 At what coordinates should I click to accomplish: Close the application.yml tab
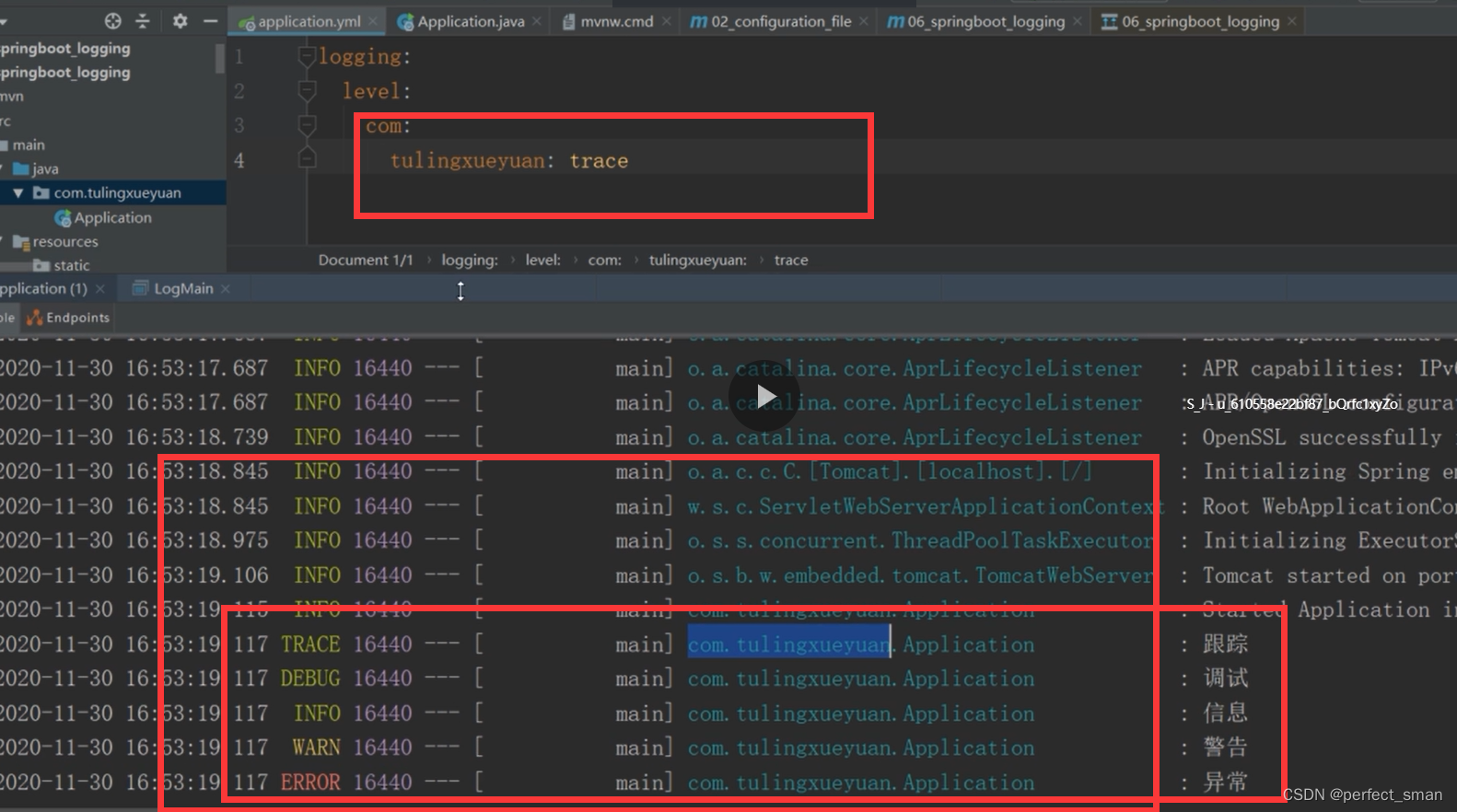[x=373, y=21]
